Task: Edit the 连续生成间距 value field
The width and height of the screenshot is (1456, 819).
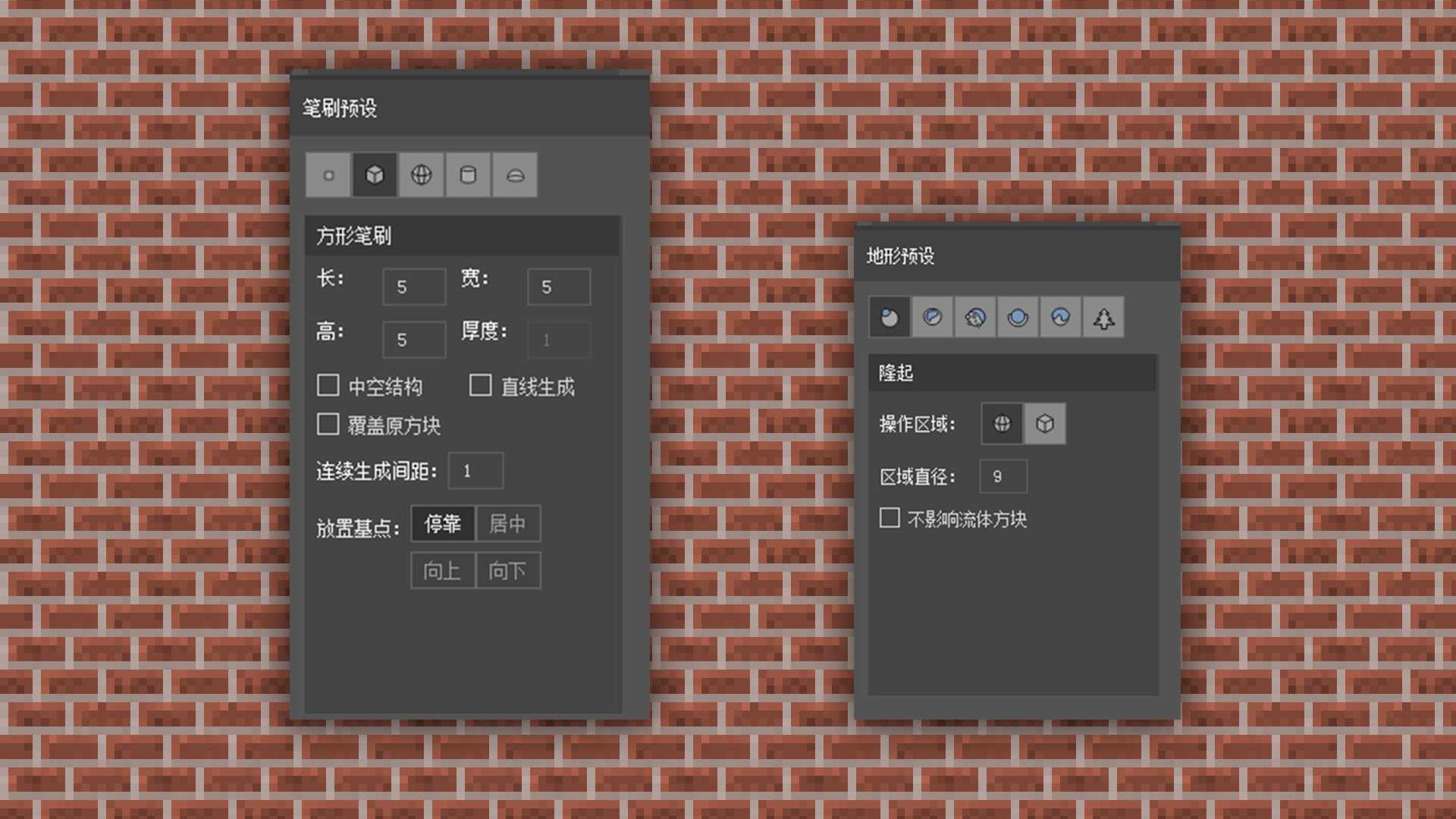Action: [476, 471]
